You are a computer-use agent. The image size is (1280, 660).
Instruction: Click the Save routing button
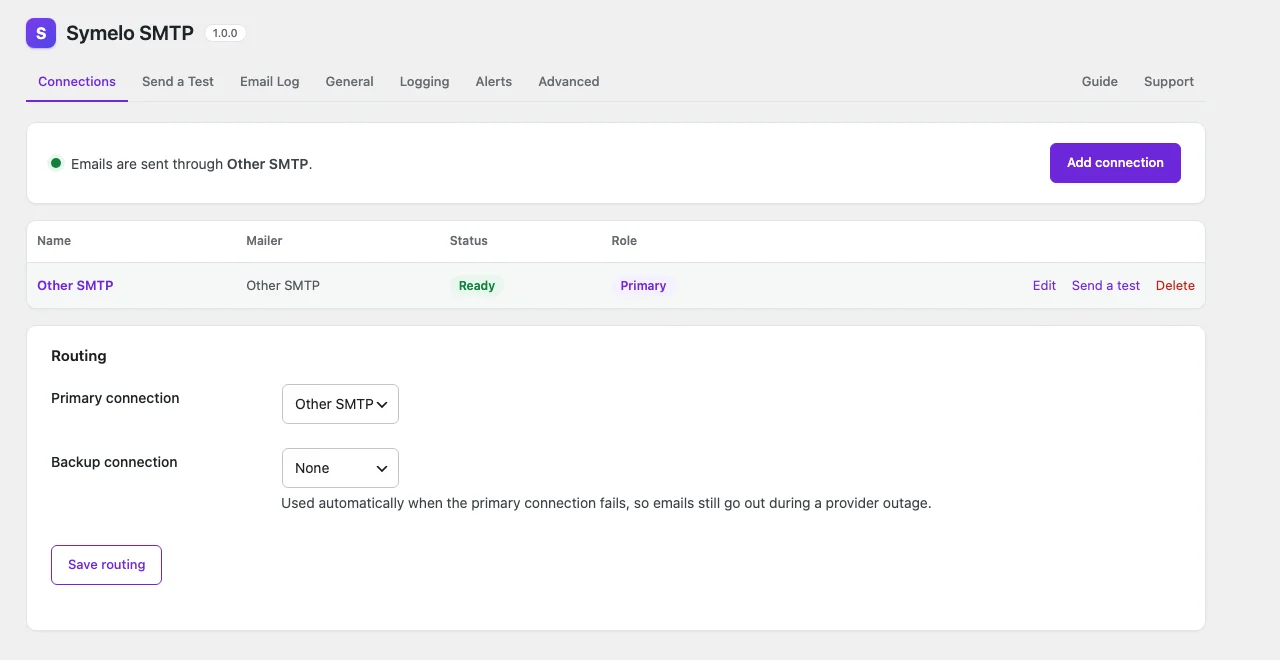pyautogui.click(x=106, y=565)
